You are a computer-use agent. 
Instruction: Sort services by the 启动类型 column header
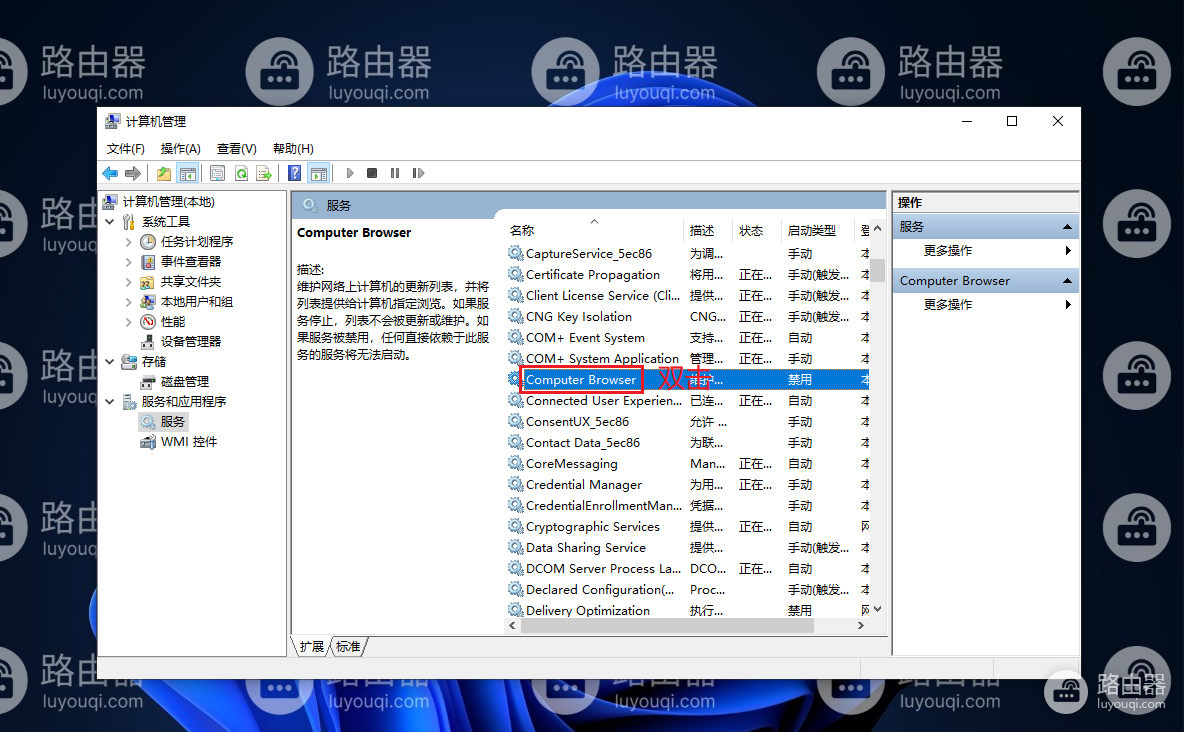pos(812,230)
